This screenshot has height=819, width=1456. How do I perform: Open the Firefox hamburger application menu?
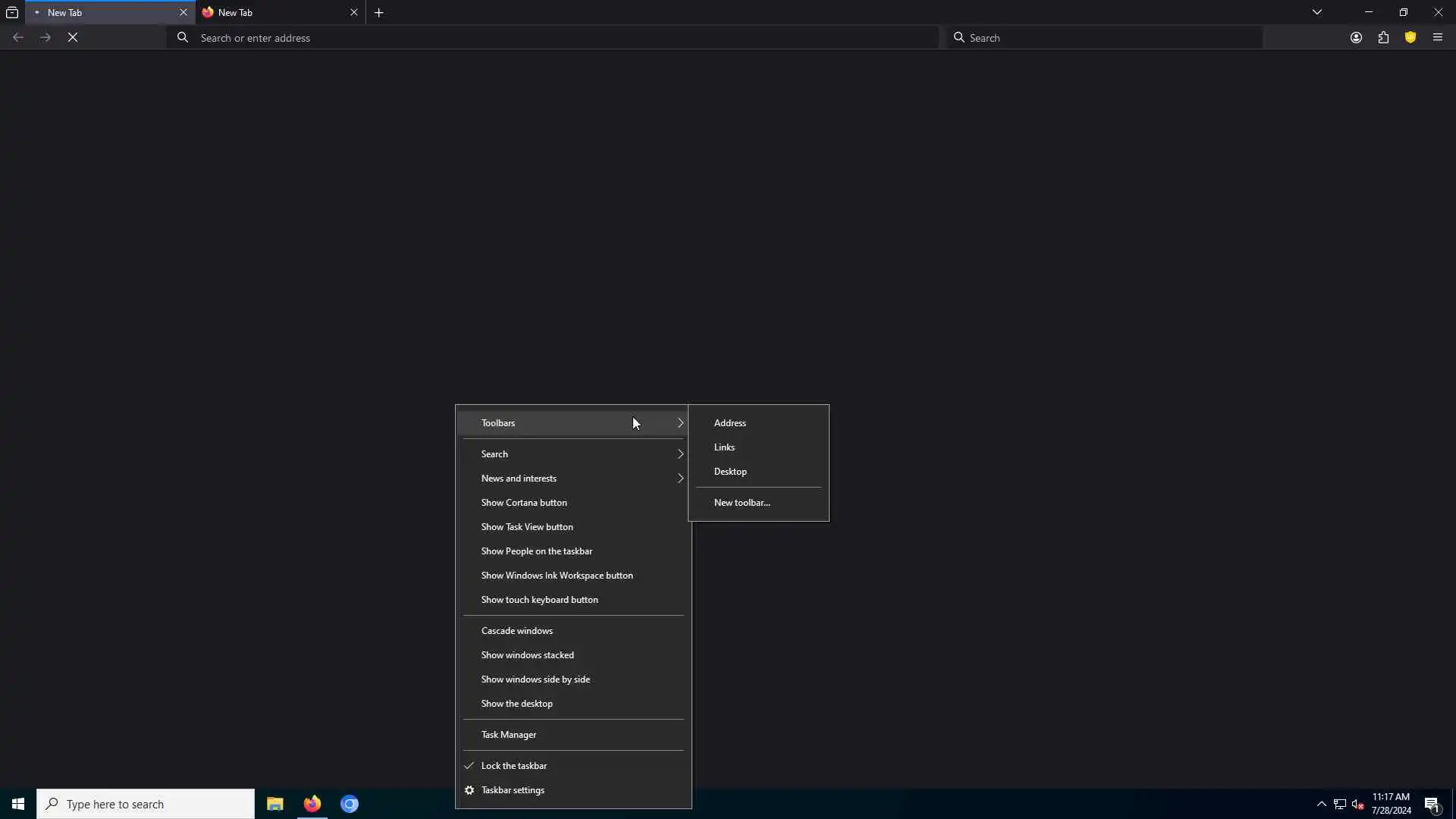click(1438, 37)
